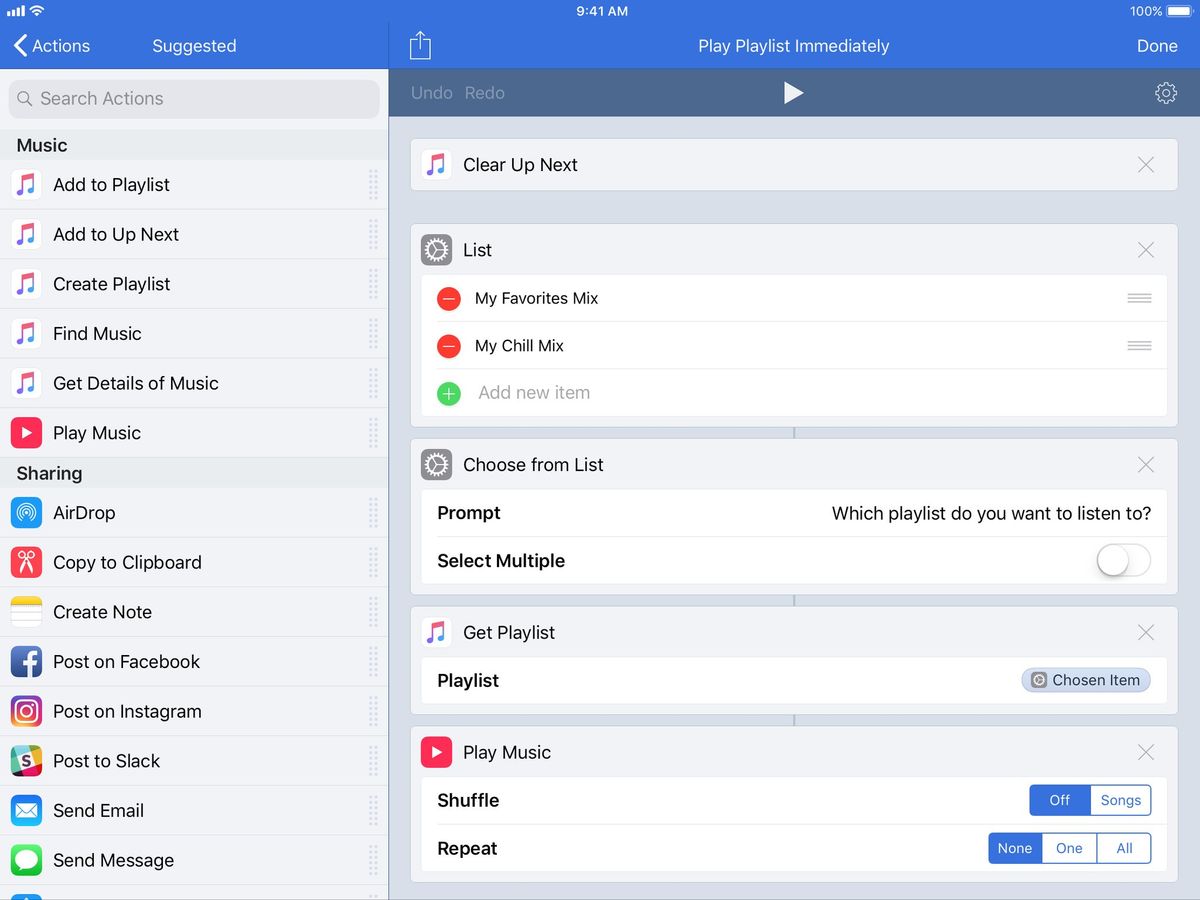
Task: Click Undo in the toolbar
Action: pyautogui.click(x=431, y=92)
